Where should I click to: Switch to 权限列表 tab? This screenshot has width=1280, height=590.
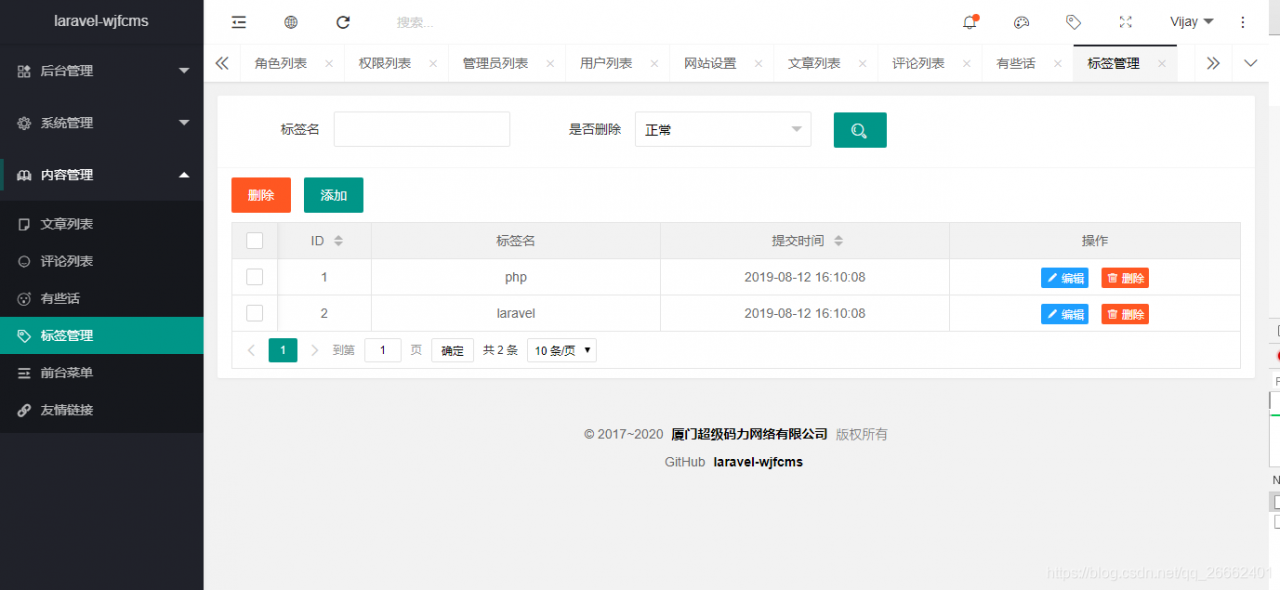coord(385,63)
